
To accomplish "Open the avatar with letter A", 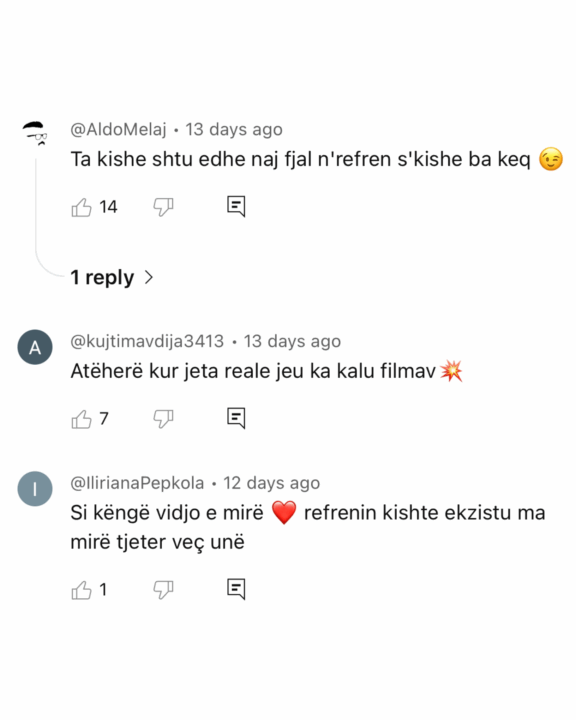I will 35,347.
